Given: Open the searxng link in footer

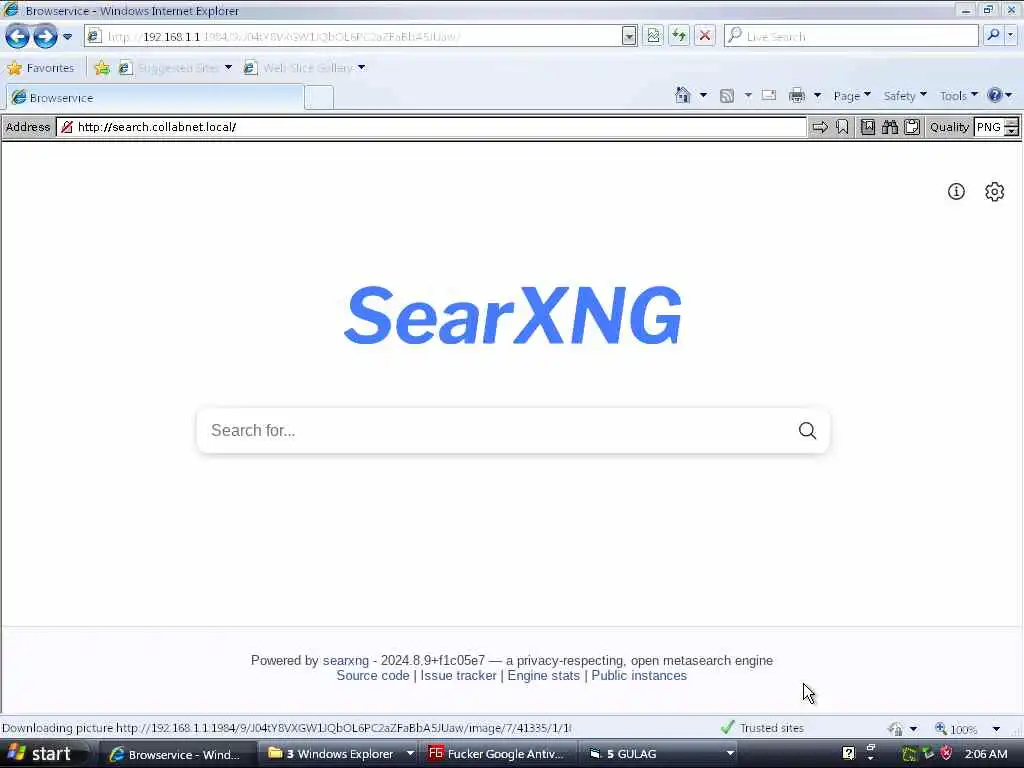Looking at the screenshot, I should [x=345, y=660].
